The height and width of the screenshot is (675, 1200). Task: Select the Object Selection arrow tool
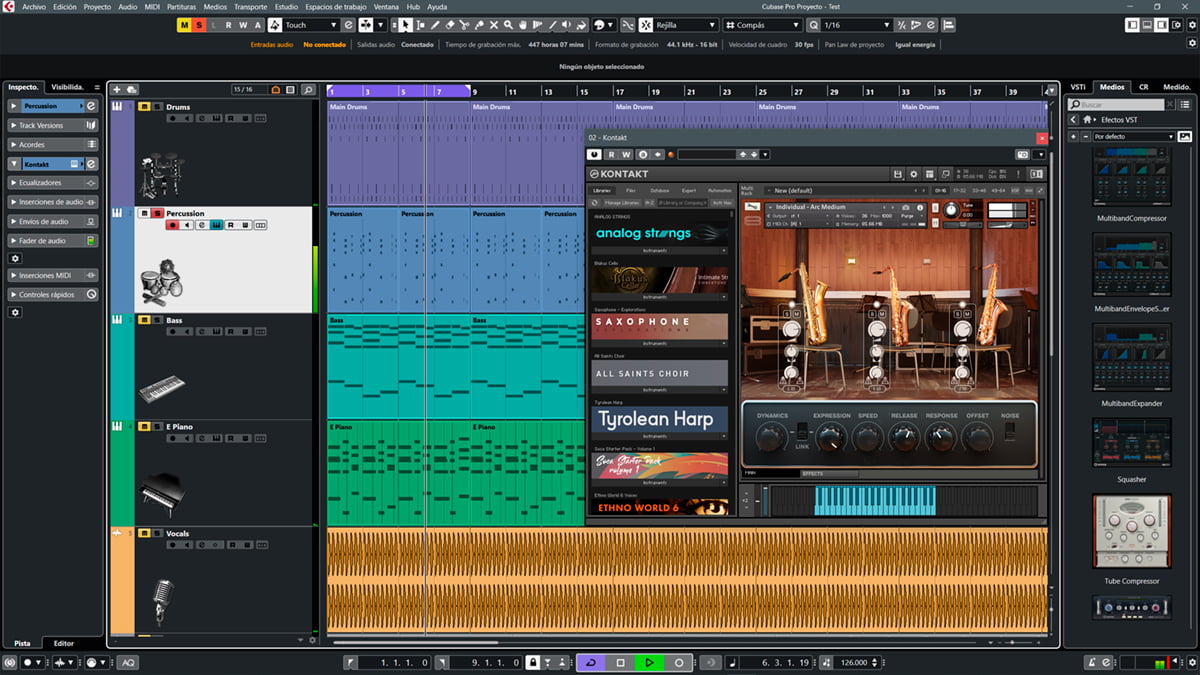point(406,25)
